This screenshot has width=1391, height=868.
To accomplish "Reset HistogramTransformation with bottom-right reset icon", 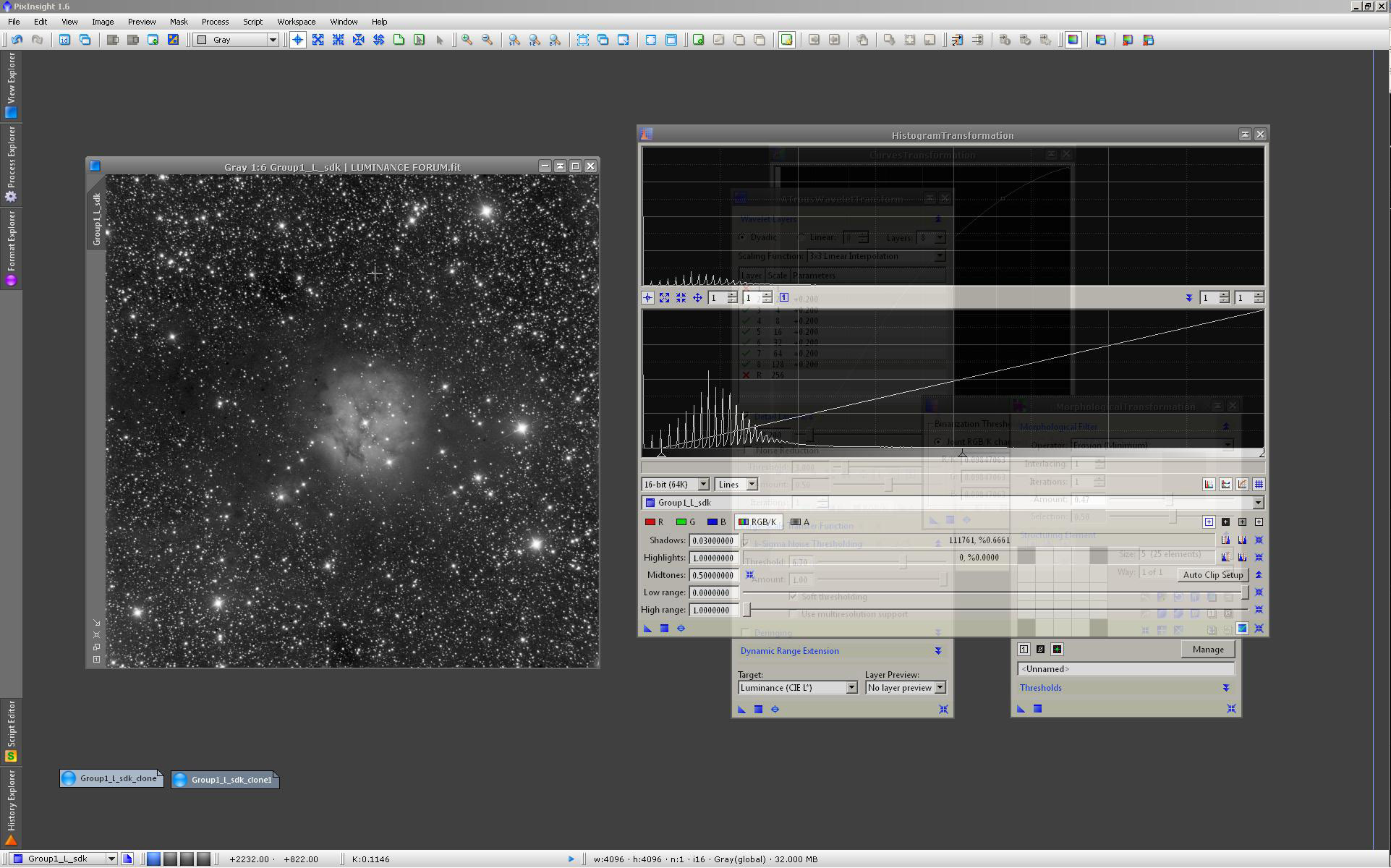I will pyautogui.click(x=1259, y=629).
